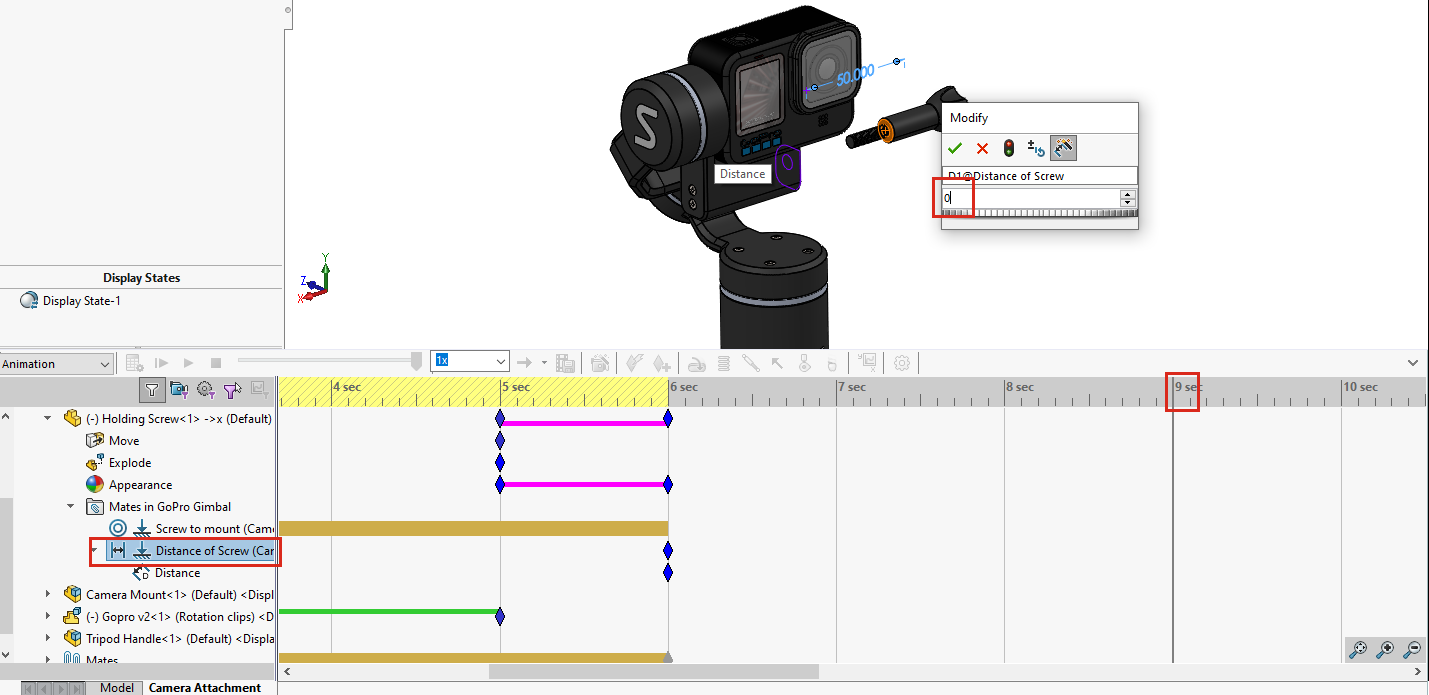Toggle the Filter Animated button

[178, 390]
